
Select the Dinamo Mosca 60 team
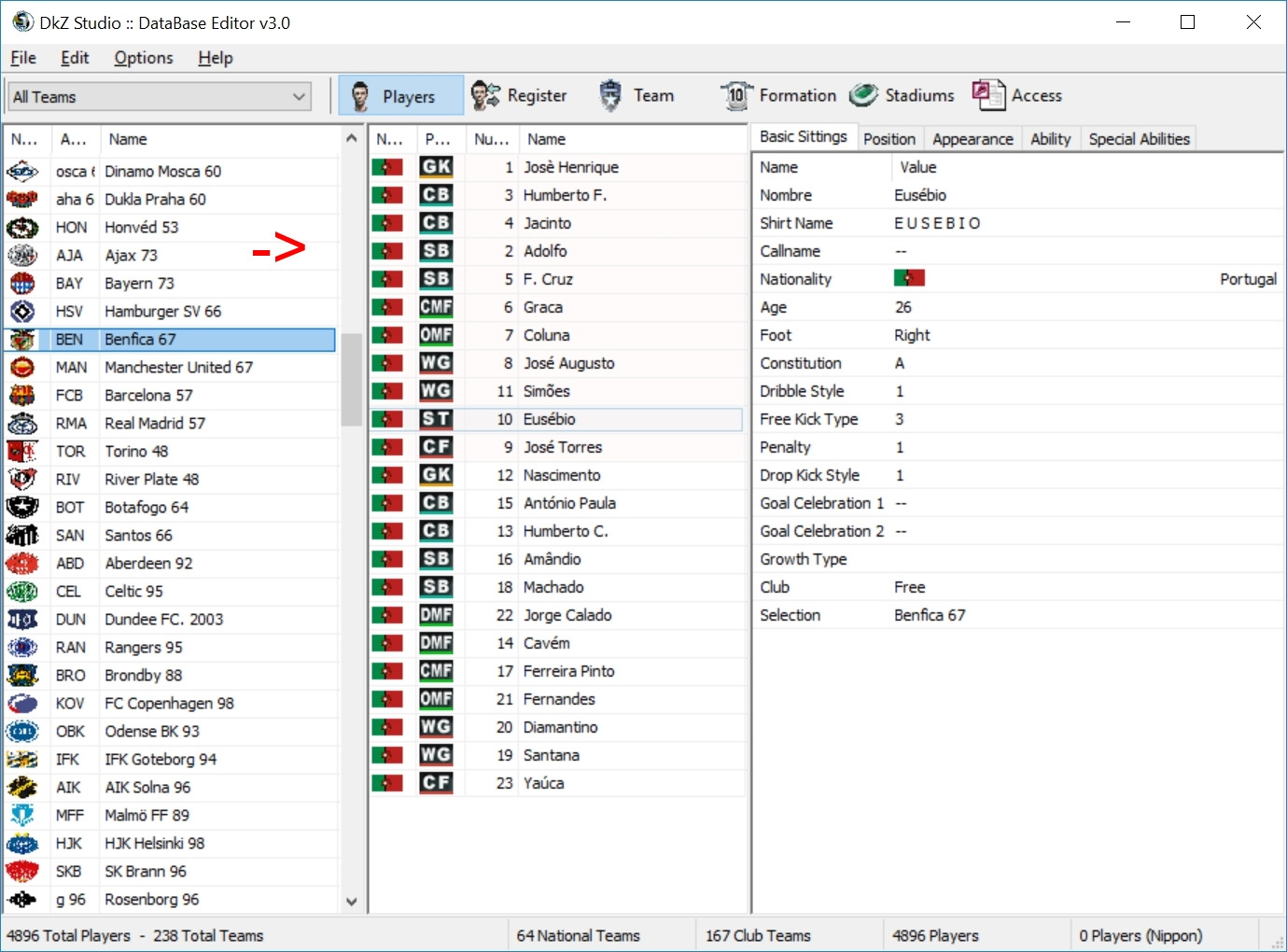click(170, 171)
